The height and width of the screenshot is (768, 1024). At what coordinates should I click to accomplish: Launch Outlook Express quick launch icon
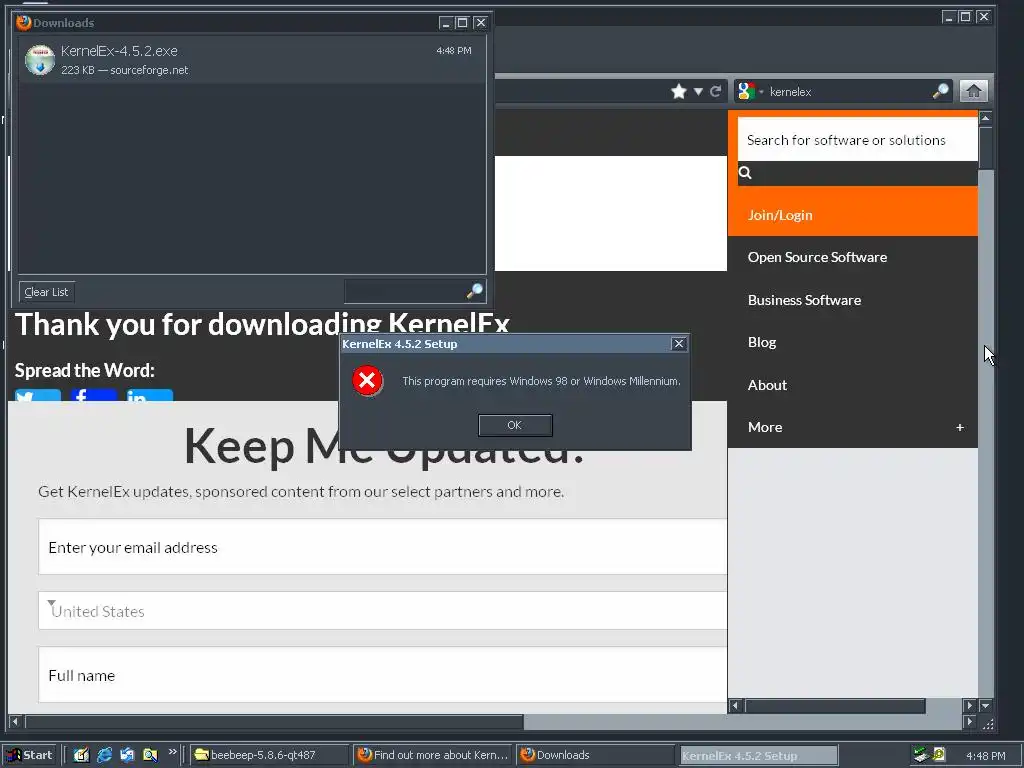point(127,755)
